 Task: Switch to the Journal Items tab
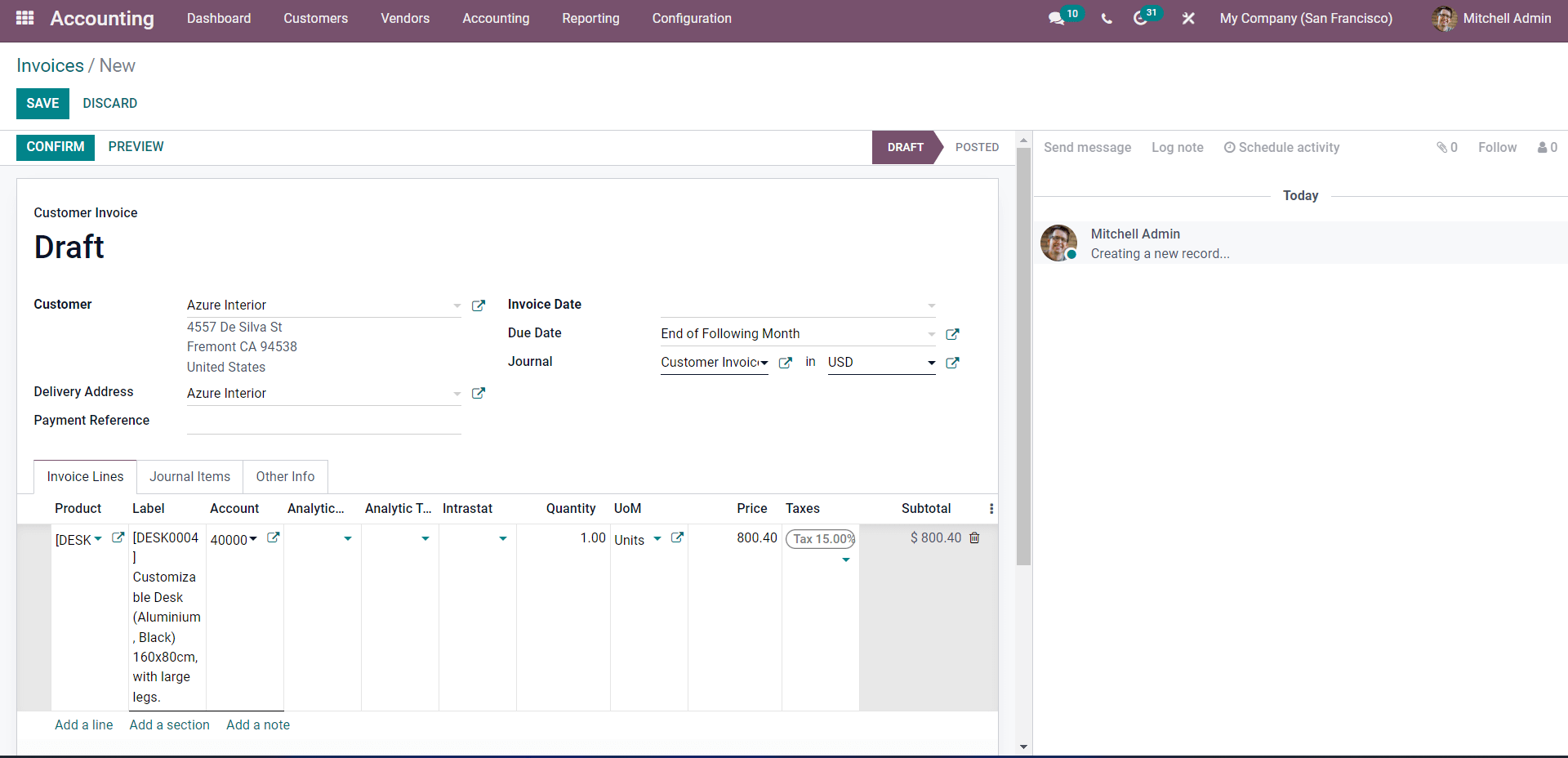tap(189, 476)
